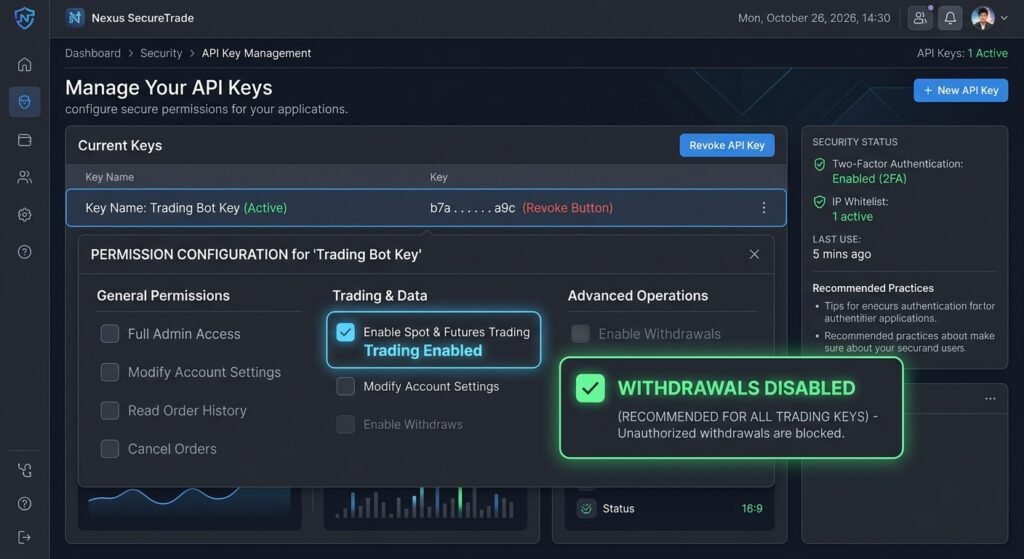Click the Nexus SecureTrade app logo
The height and width of the screenshot is (559, 1024).
point(74,18)
